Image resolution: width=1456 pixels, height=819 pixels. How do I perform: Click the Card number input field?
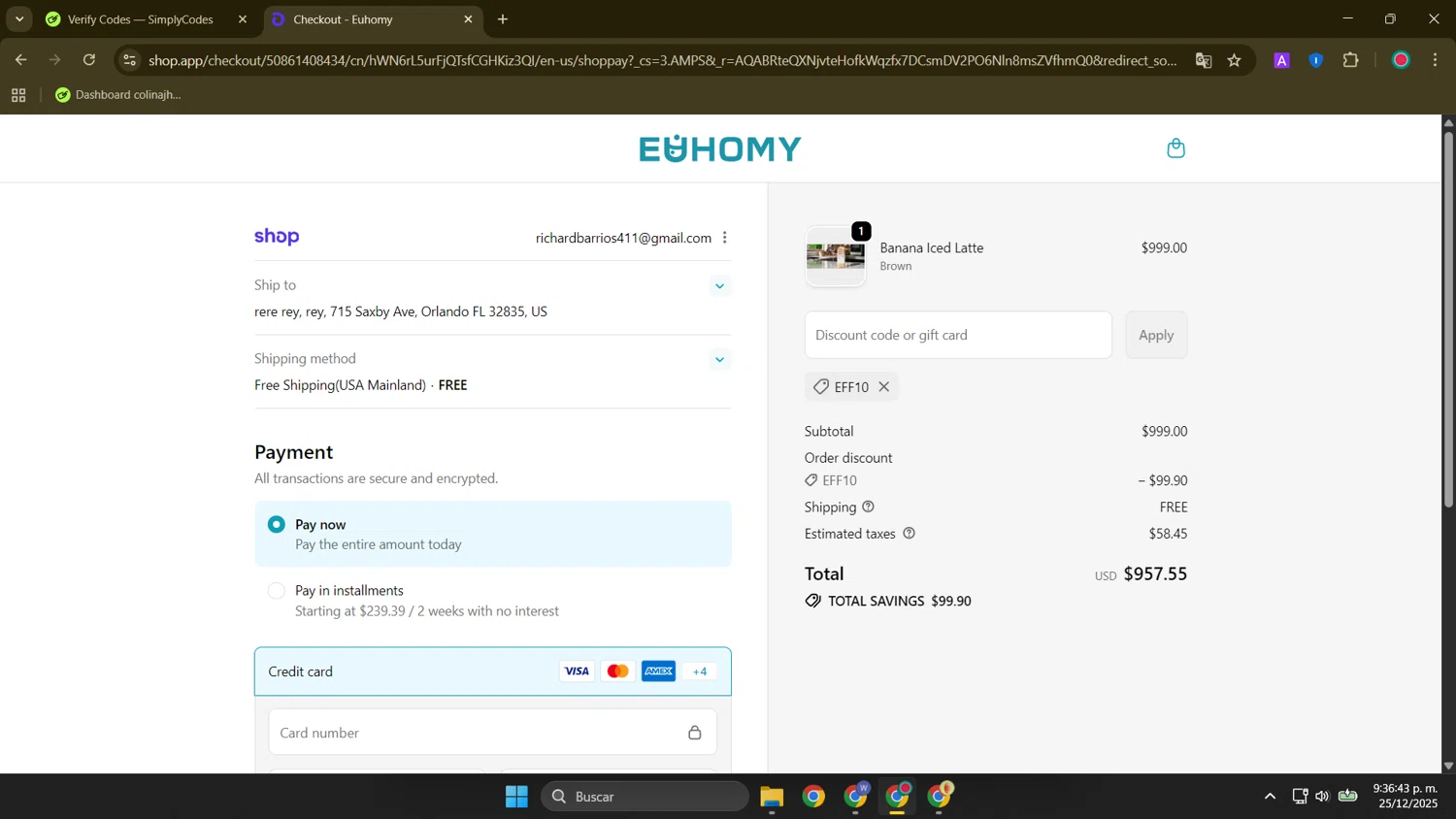click(x=492, y=733)
